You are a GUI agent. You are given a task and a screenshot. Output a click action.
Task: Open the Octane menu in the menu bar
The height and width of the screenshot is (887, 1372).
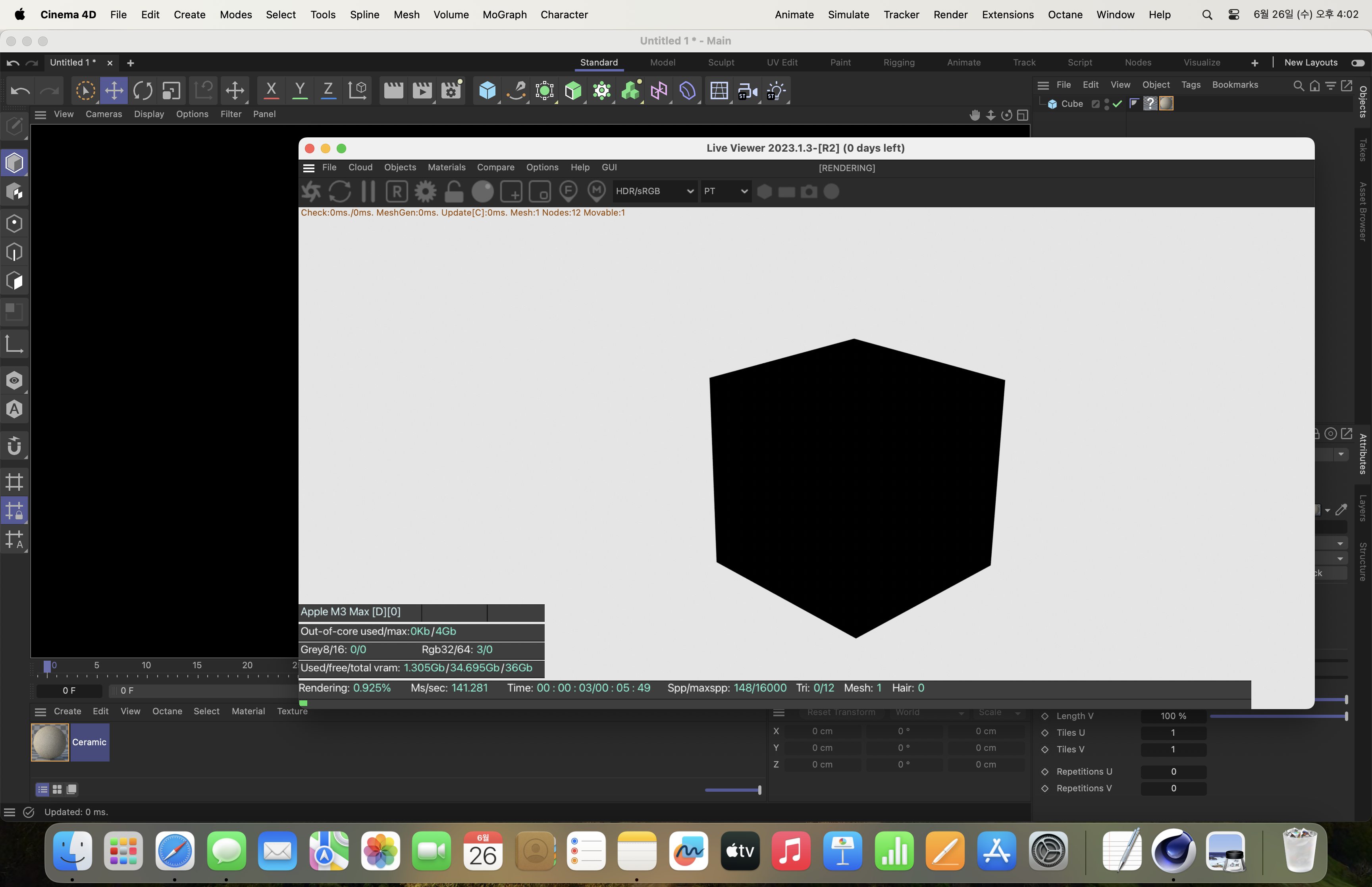coord(1065,14)
